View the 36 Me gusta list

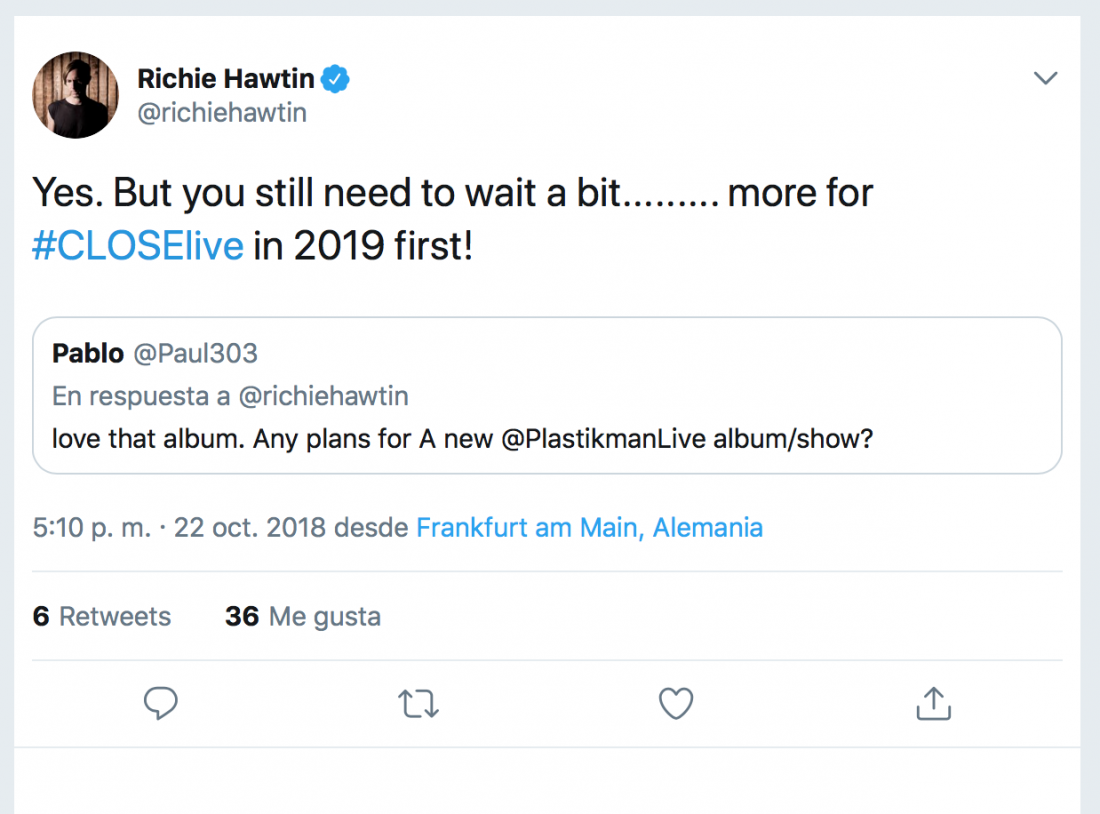[303, 616]
